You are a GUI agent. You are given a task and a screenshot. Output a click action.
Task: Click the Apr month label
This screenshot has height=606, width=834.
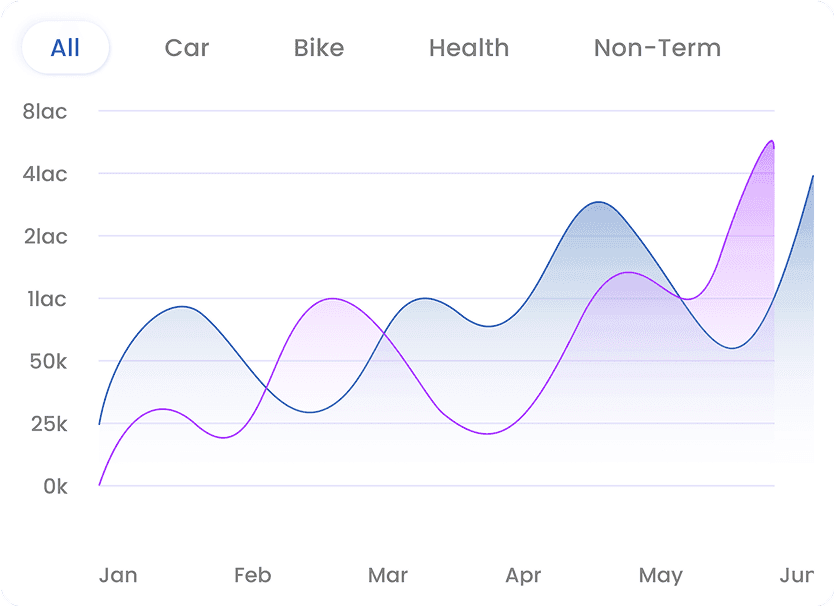pos(523,575)
